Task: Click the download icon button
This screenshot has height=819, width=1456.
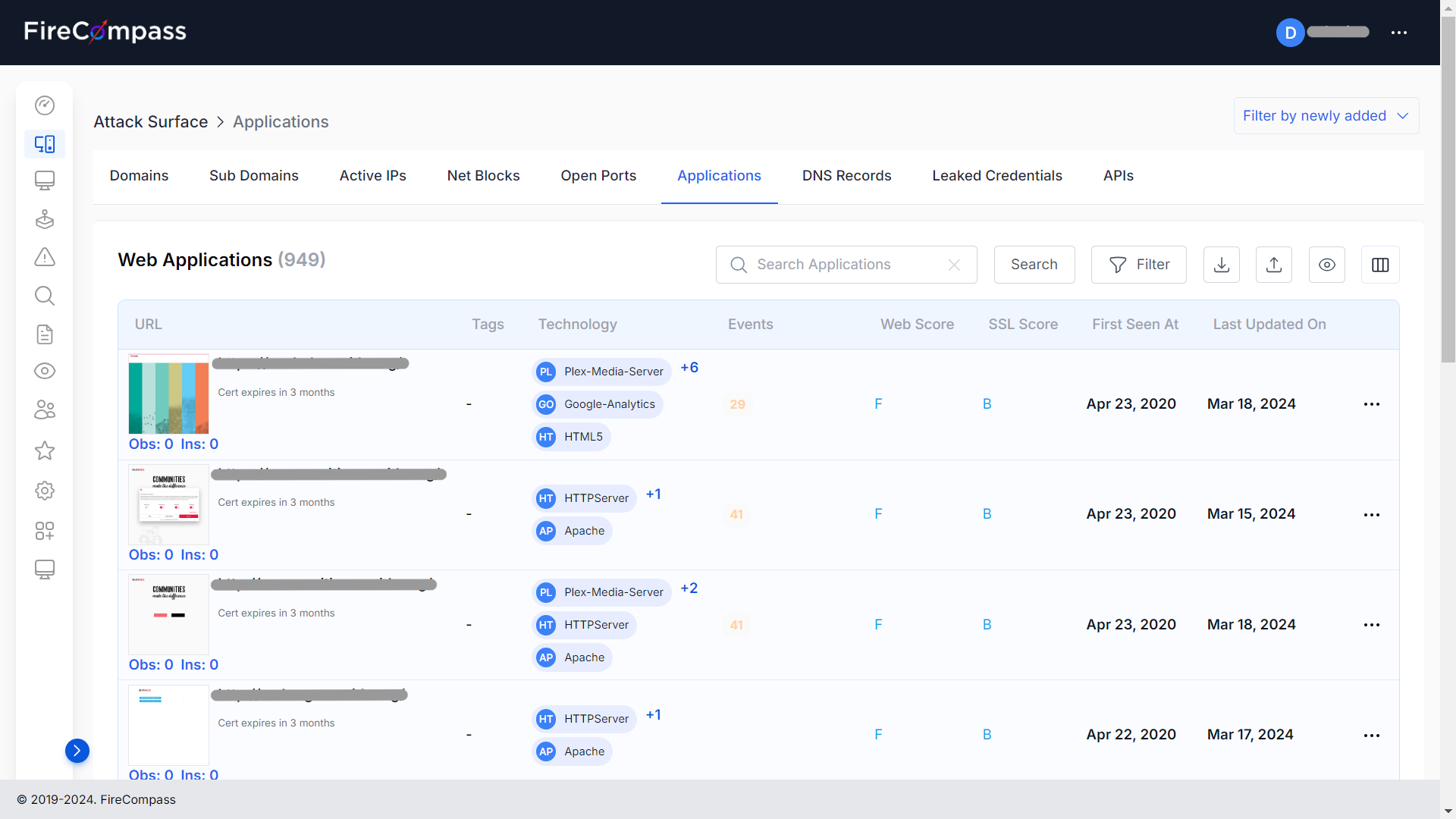Action: [x=1221, y=265]
